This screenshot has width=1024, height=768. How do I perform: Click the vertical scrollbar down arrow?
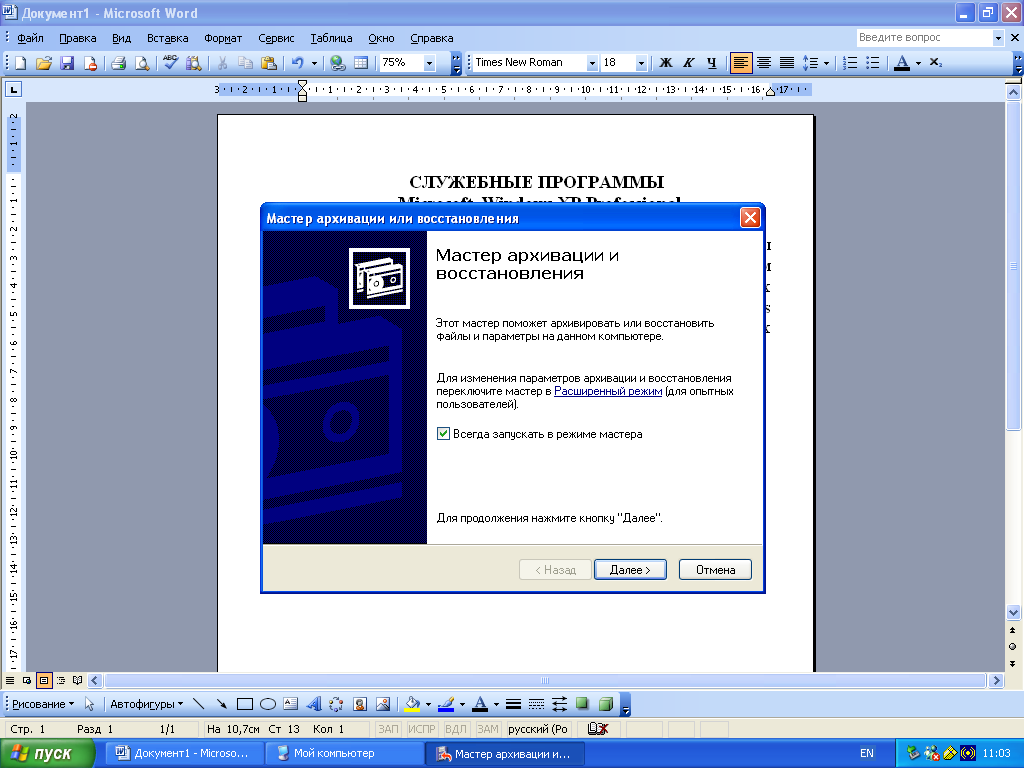[x=1013, y=613]
